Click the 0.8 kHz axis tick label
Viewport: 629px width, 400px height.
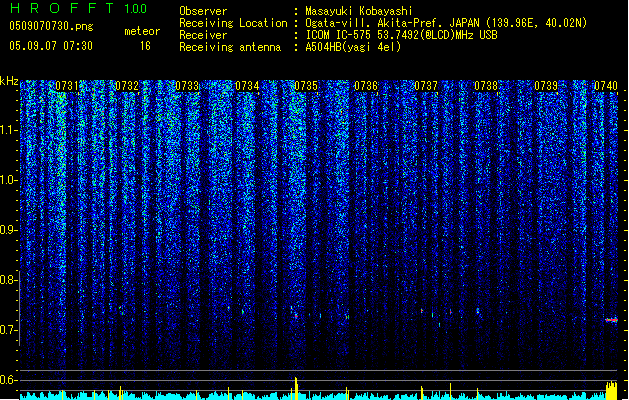8,280
